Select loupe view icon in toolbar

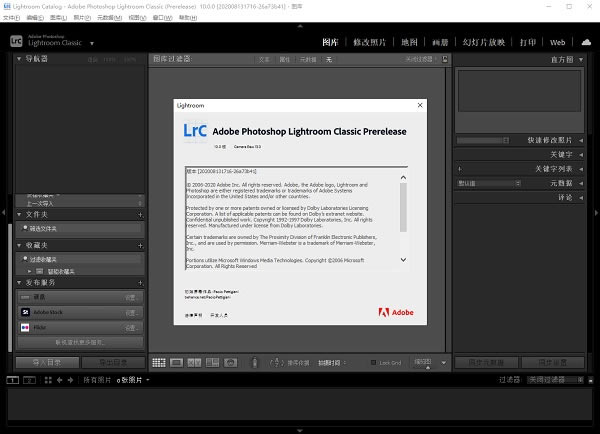pyautogui.click(x=175, y=361)
